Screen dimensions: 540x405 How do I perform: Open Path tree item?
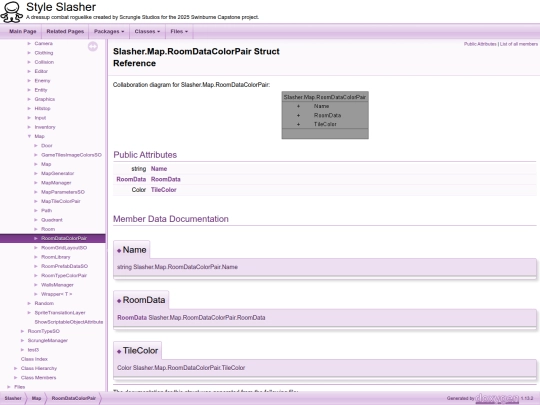[46, 210]
